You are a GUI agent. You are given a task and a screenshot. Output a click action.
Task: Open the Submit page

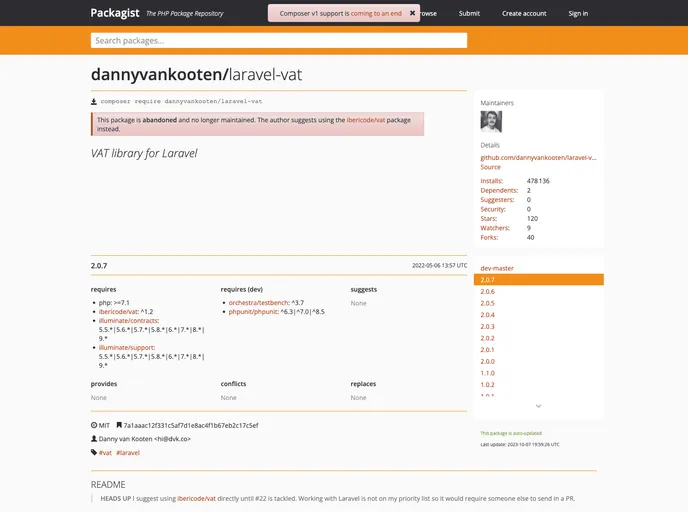[x=469, y=14]
